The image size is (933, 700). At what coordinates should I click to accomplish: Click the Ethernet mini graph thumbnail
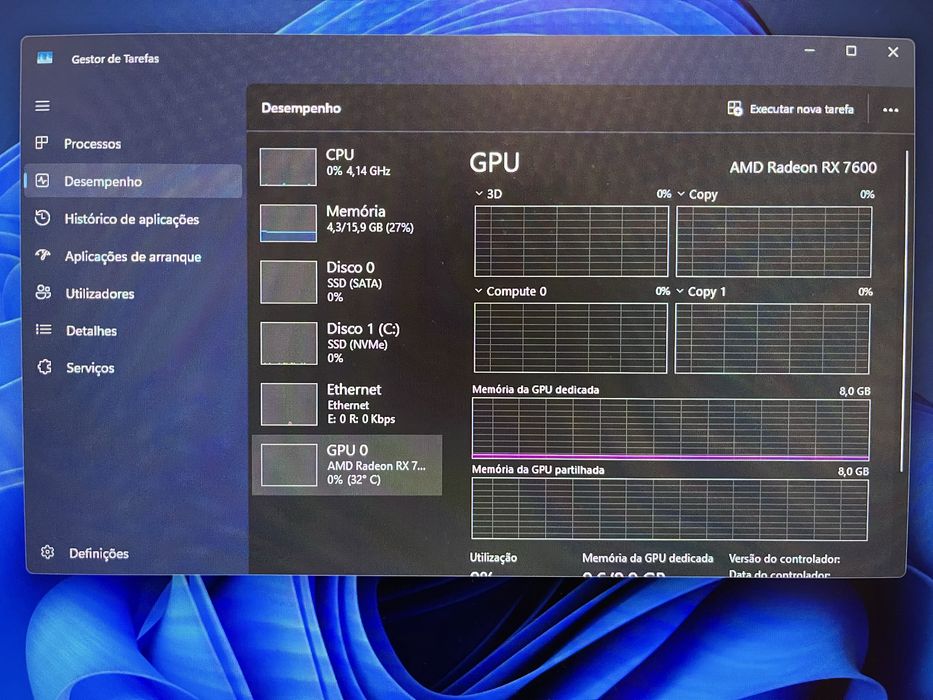289,404
